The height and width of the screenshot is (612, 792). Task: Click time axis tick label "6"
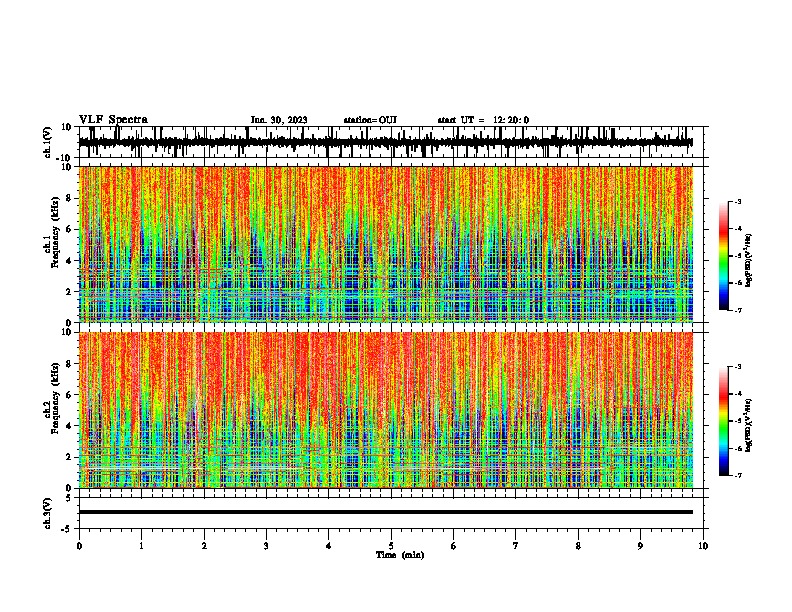pyautogui.click(x=454, y=546)
